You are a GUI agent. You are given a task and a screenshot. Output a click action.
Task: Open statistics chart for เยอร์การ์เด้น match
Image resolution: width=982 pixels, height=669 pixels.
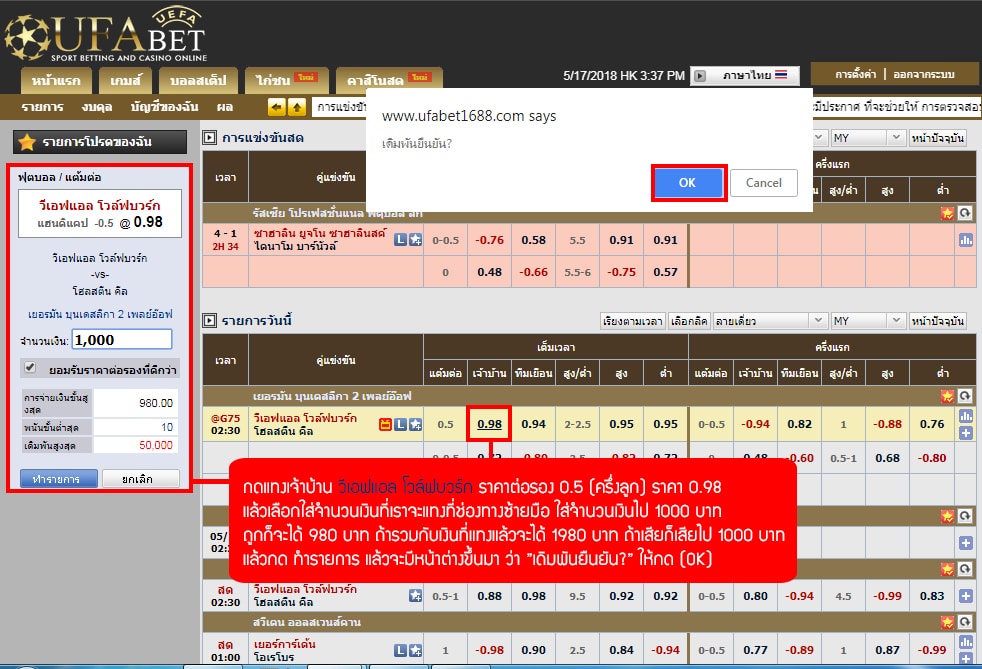(966, 642)
